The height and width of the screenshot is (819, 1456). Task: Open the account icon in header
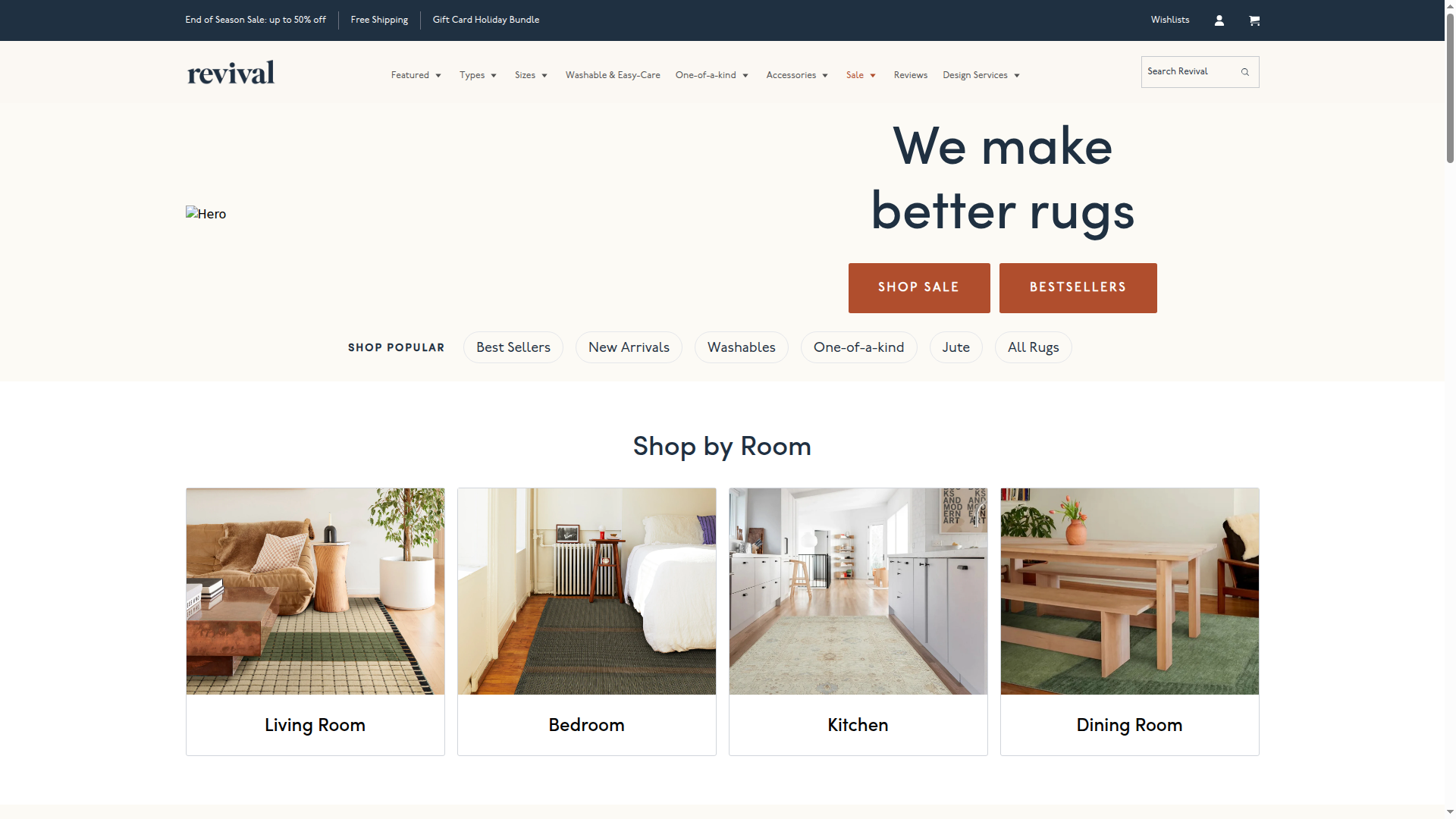1219,20
